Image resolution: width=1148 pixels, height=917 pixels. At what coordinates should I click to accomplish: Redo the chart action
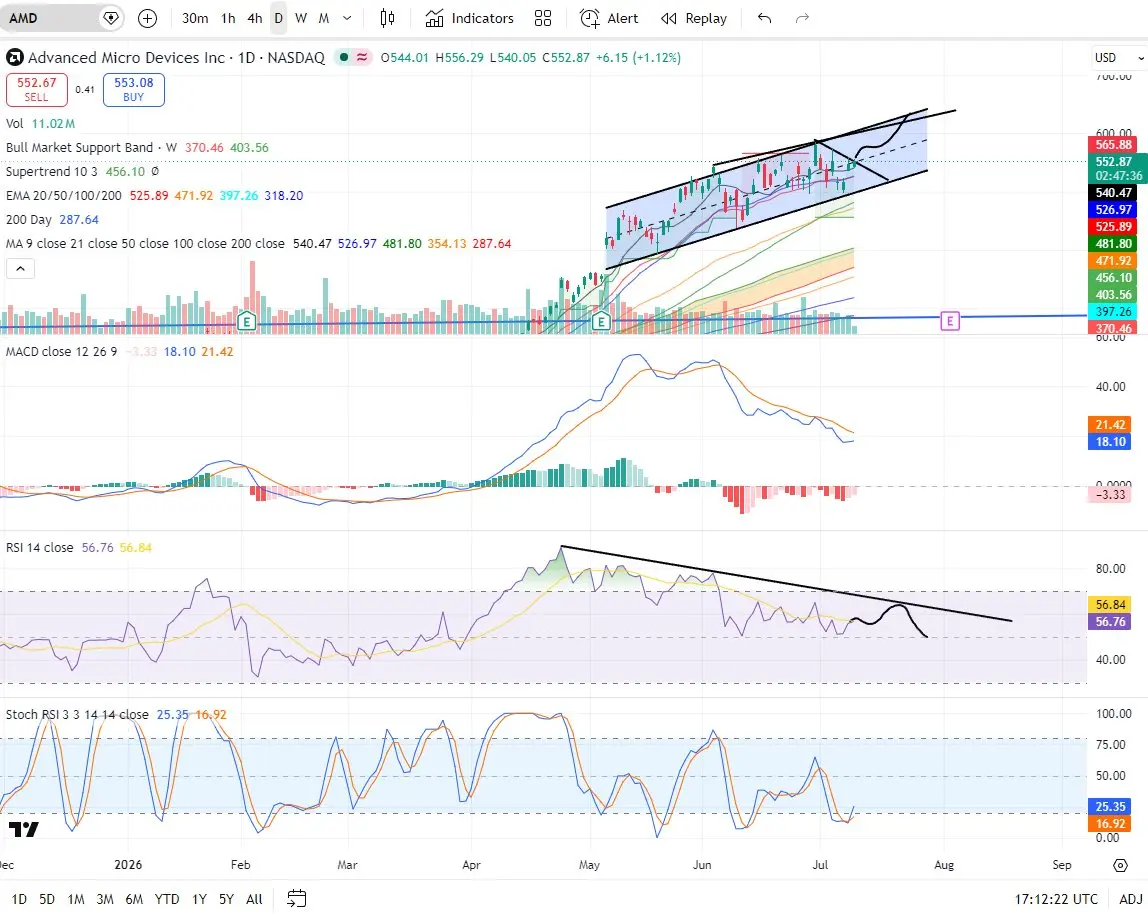point(802,18)
